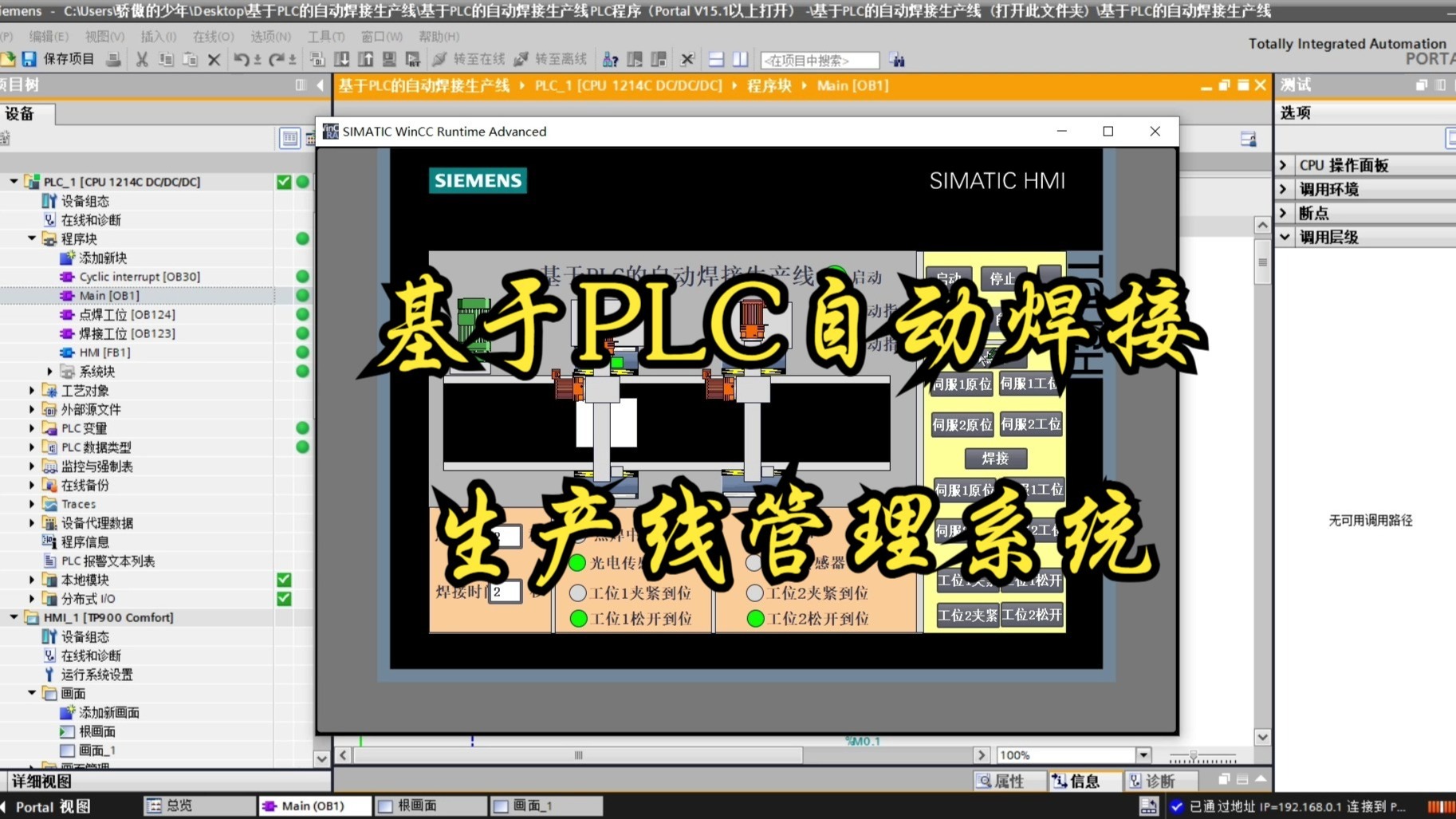Click the Cut scissors icon

(141, 59)
